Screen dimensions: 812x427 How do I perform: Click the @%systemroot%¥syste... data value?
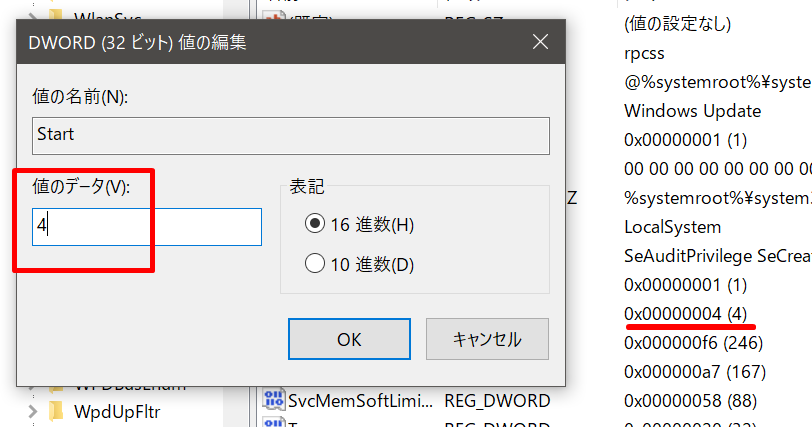[718, 82]
